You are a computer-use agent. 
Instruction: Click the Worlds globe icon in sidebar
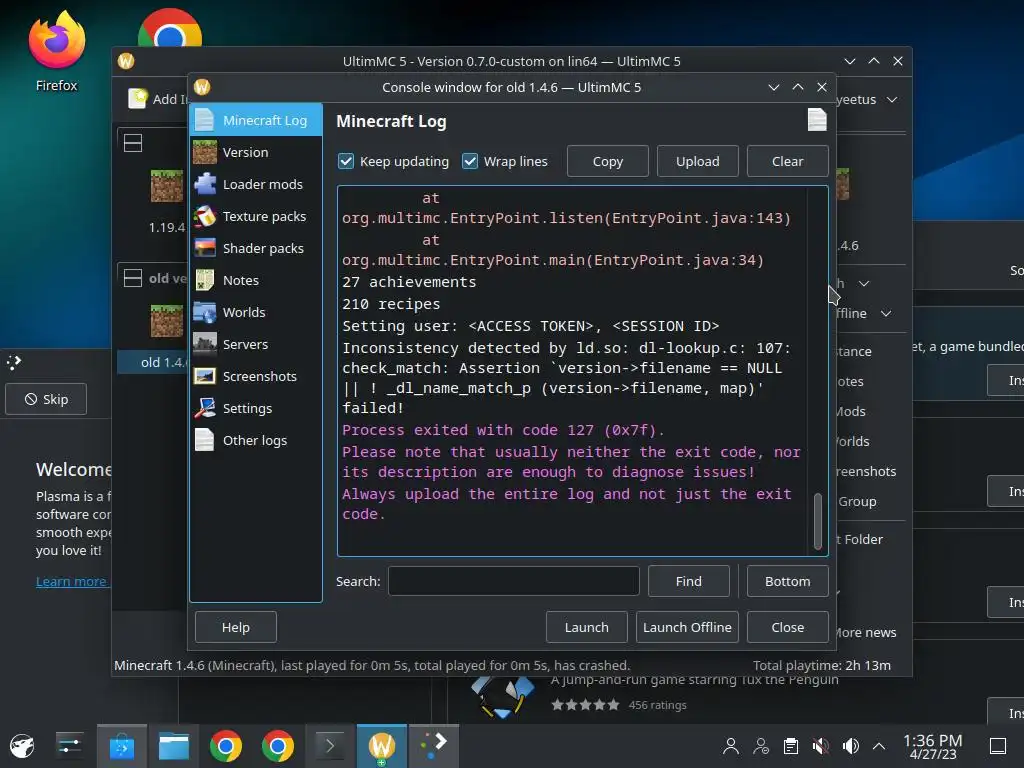coord(205,312)
